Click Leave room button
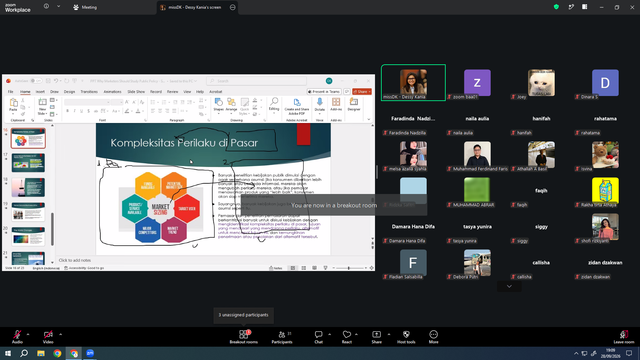 [624, 336]
